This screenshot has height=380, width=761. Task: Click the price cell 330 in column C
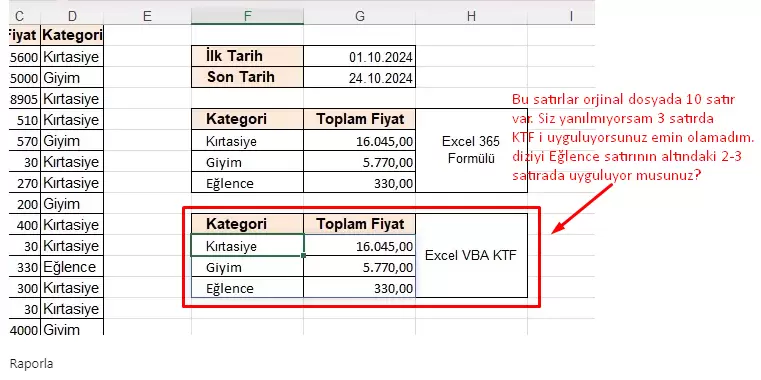coord(25,267)
